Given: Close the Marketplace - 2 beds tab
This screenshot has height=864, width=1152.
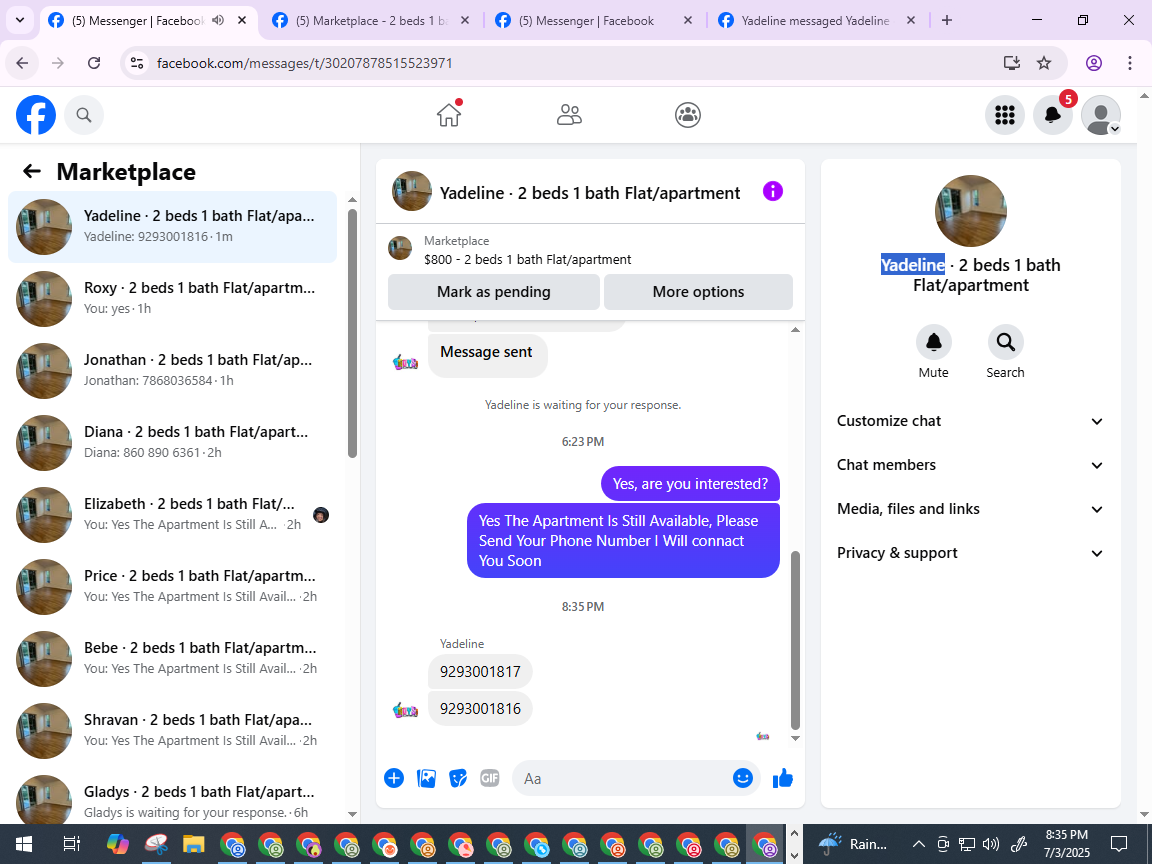Looking at the screenshot, I should coord(465,21).
